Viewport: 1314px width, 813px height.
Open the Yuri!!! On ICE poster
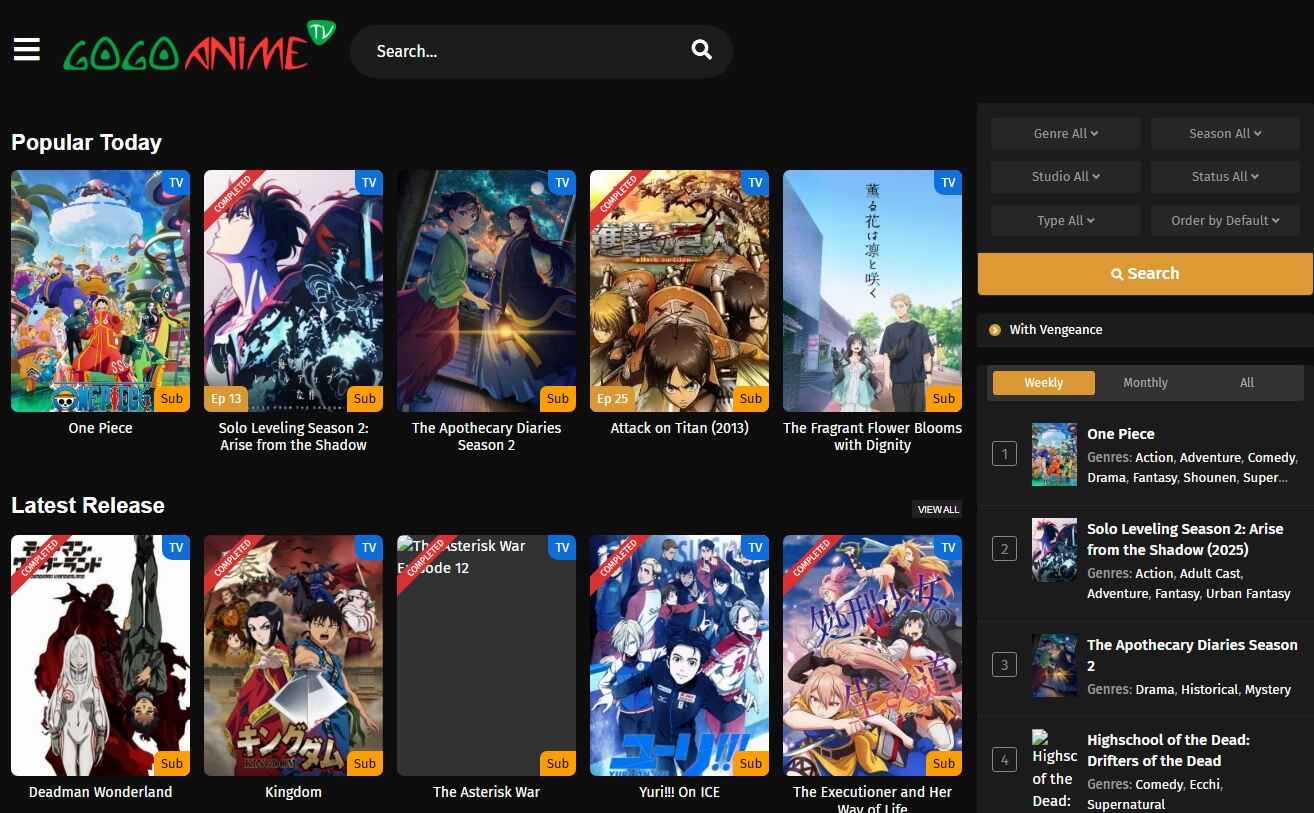click(679, 655)
